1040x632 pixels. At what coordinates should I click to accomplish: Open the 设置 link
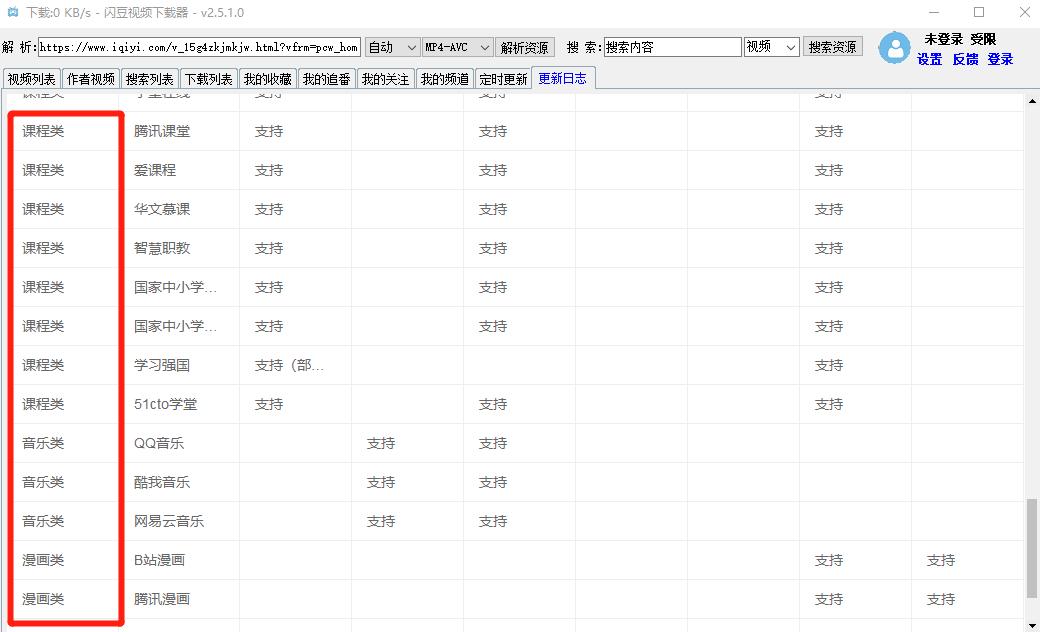(929, 59)
